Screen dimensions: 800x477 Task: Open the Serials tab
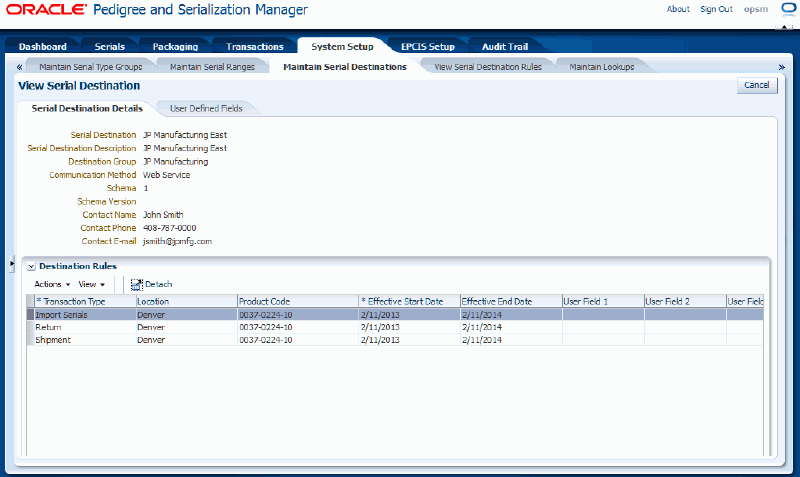pyautogui.click(x=110, y=46)
